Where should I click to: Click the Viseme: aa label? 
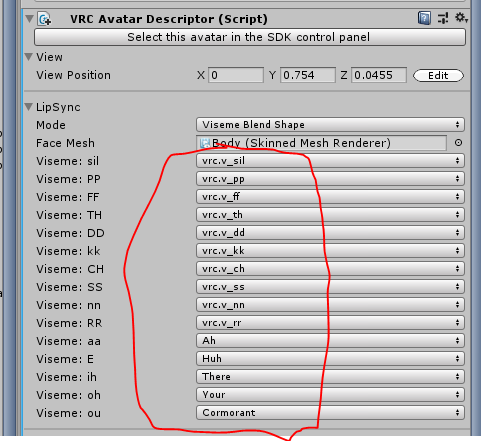click(x=68, y=341)
